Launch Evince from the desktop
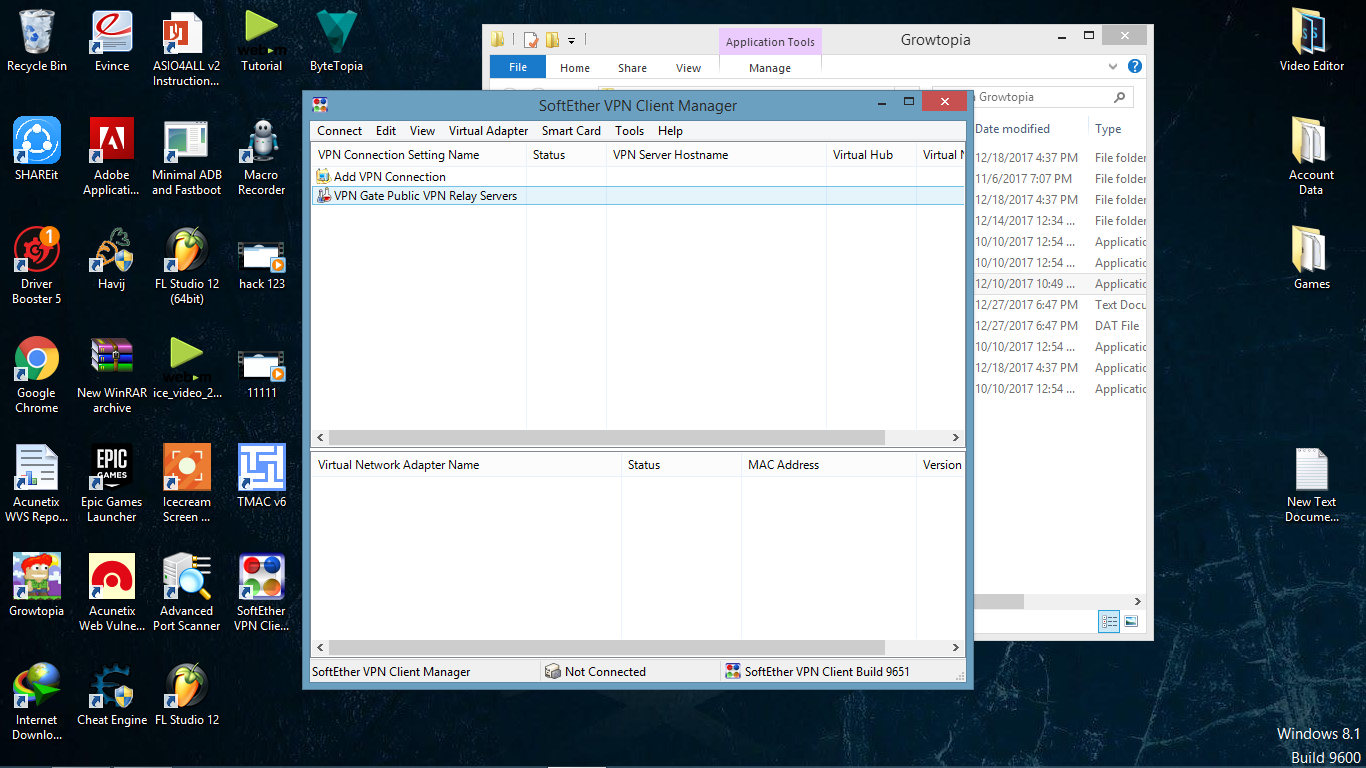 [x=112, y=41]
